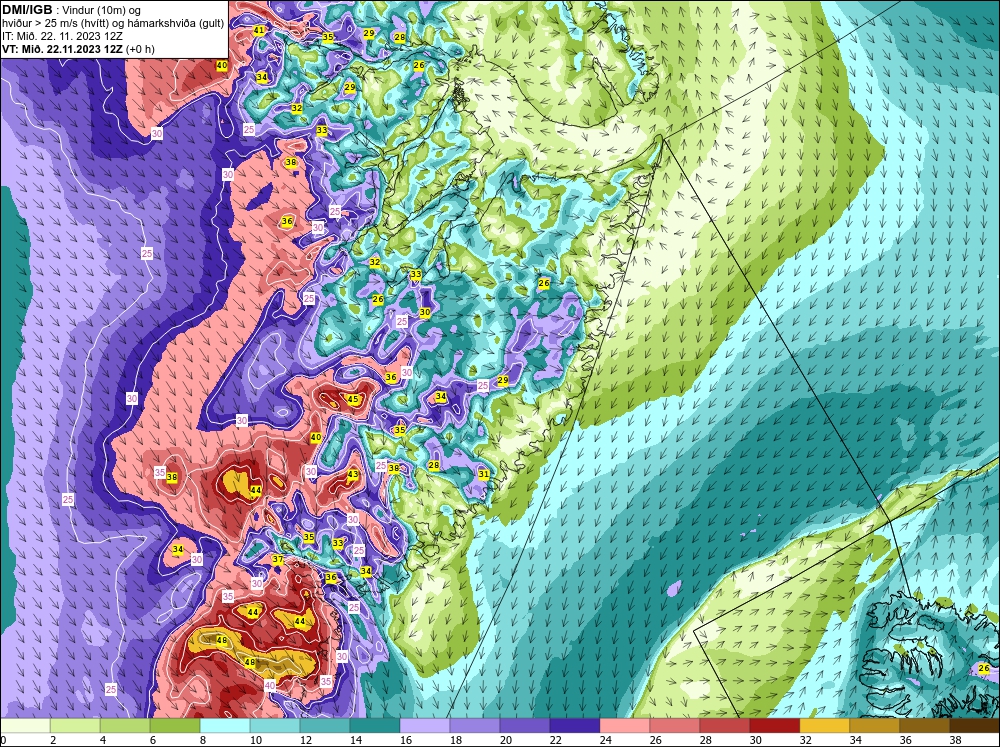
Task: Pick the yellow-gold 32–34 m/s legend swatch
Action: click(824, 725)
